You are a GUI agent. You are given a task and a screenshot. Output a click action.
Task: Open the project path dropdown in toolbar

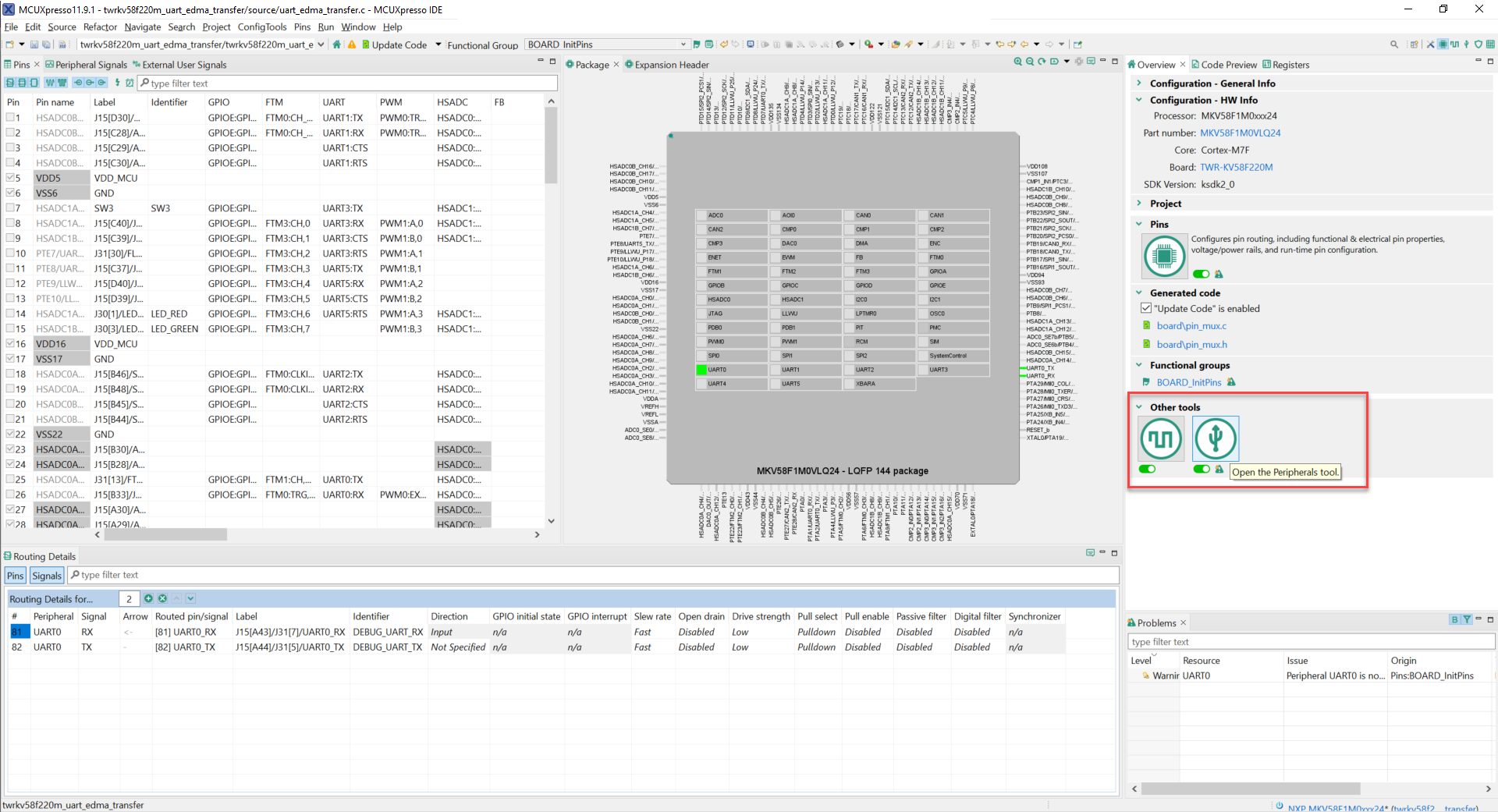pos(321,44)
